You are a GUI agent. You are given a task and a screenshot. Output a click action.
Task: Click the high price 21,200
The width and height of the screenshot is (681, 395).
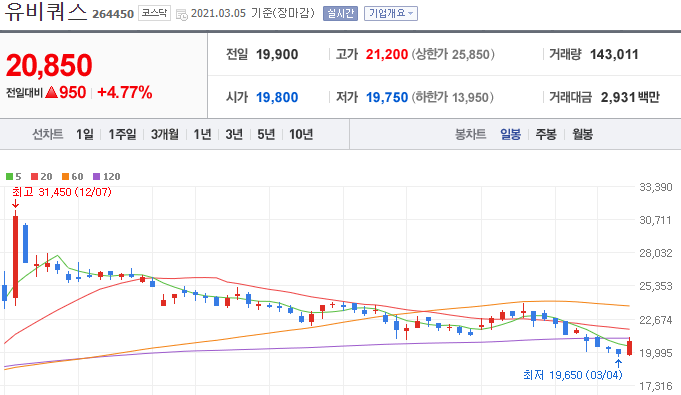(x=387, y=54)
